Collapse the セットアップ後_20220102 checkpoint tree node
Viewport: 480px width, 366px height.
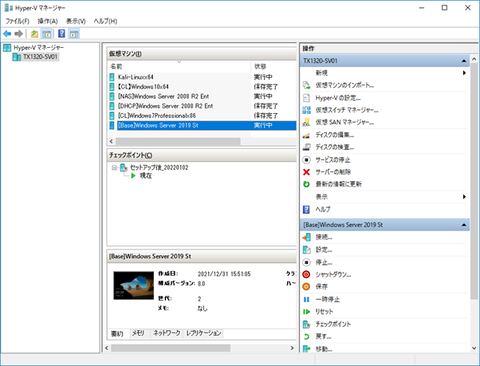[x=114, y=168]
